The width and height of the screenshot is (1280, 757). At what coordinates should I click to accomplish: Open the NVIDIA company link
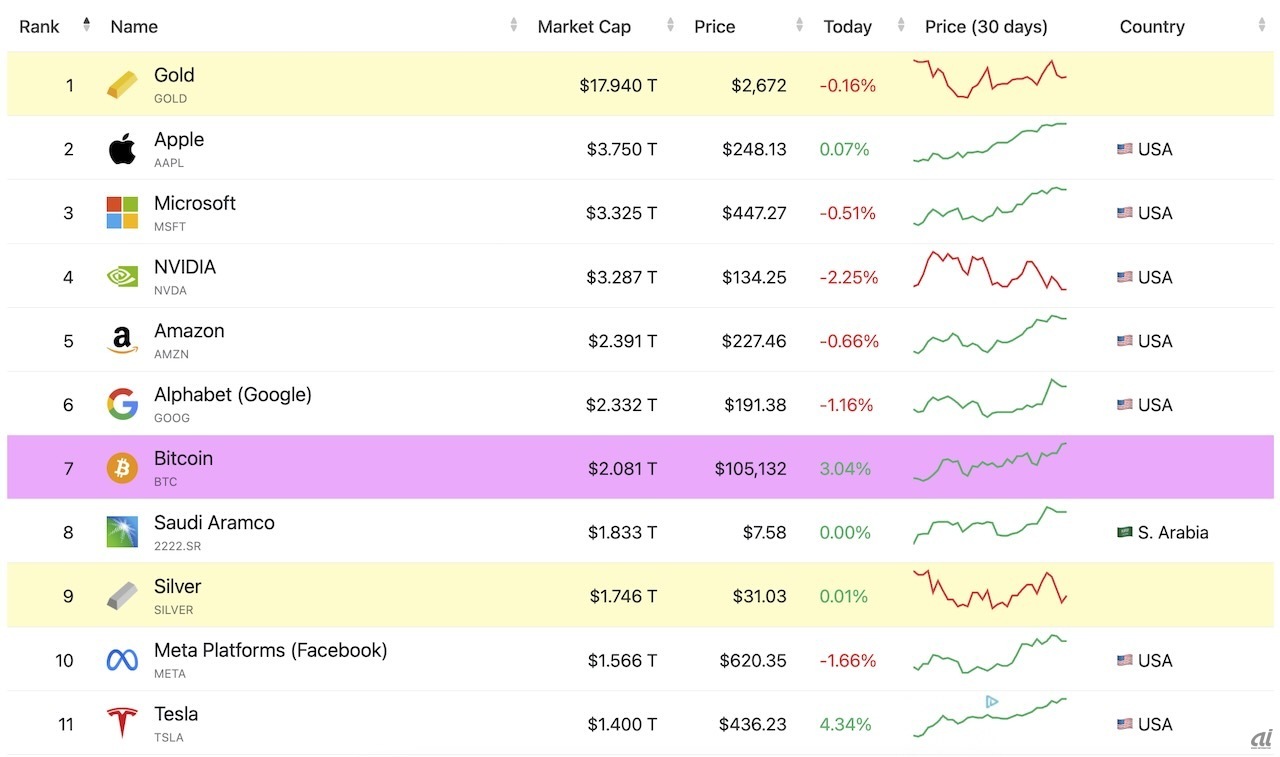(x=185, y=267)
